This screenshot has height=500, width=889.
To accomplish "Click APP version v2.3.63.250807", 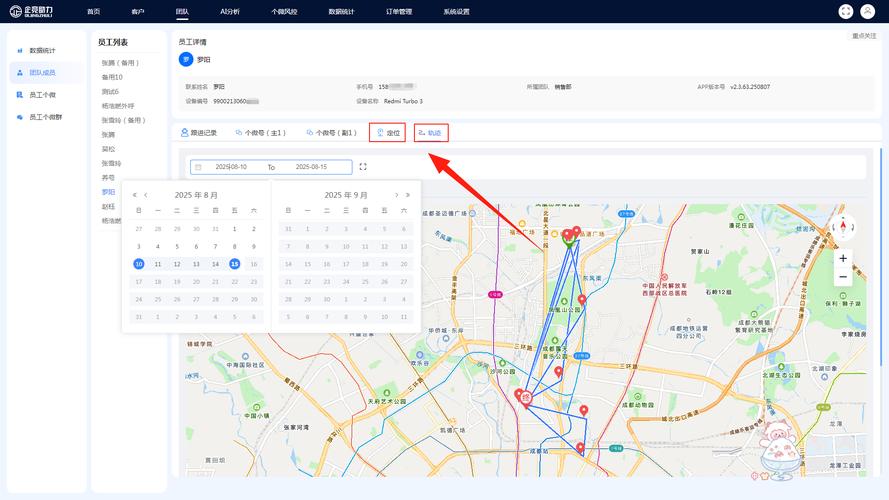I will (750, 87).
